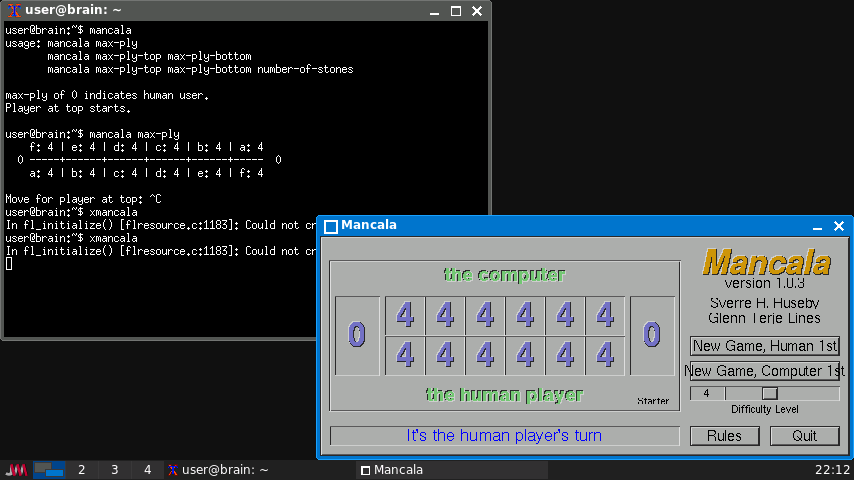Pick the human player's second pit
The image size is (854, 480).
[x=445, y=356]
